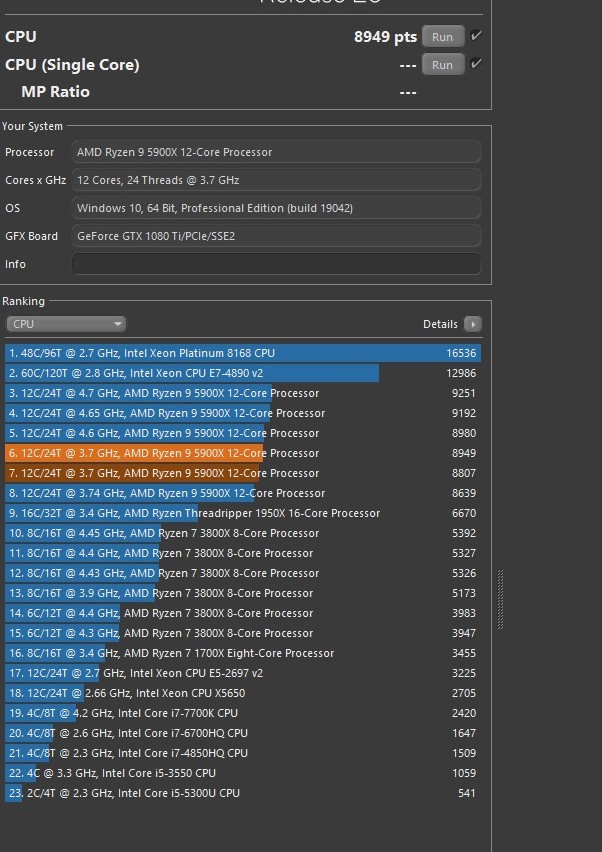Click the GFX Board field

(x=276, y=236)
